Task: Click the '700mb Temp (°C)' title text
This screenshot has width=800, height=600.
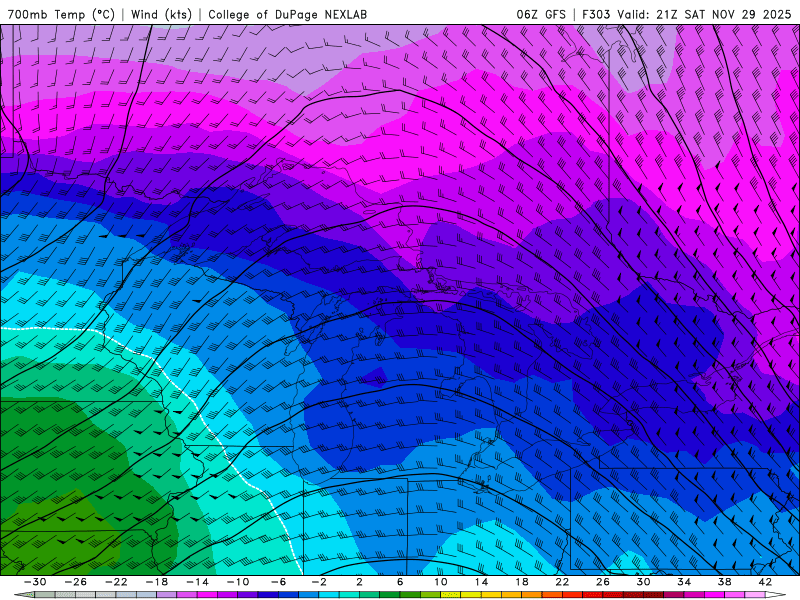Action: point(61,14)
